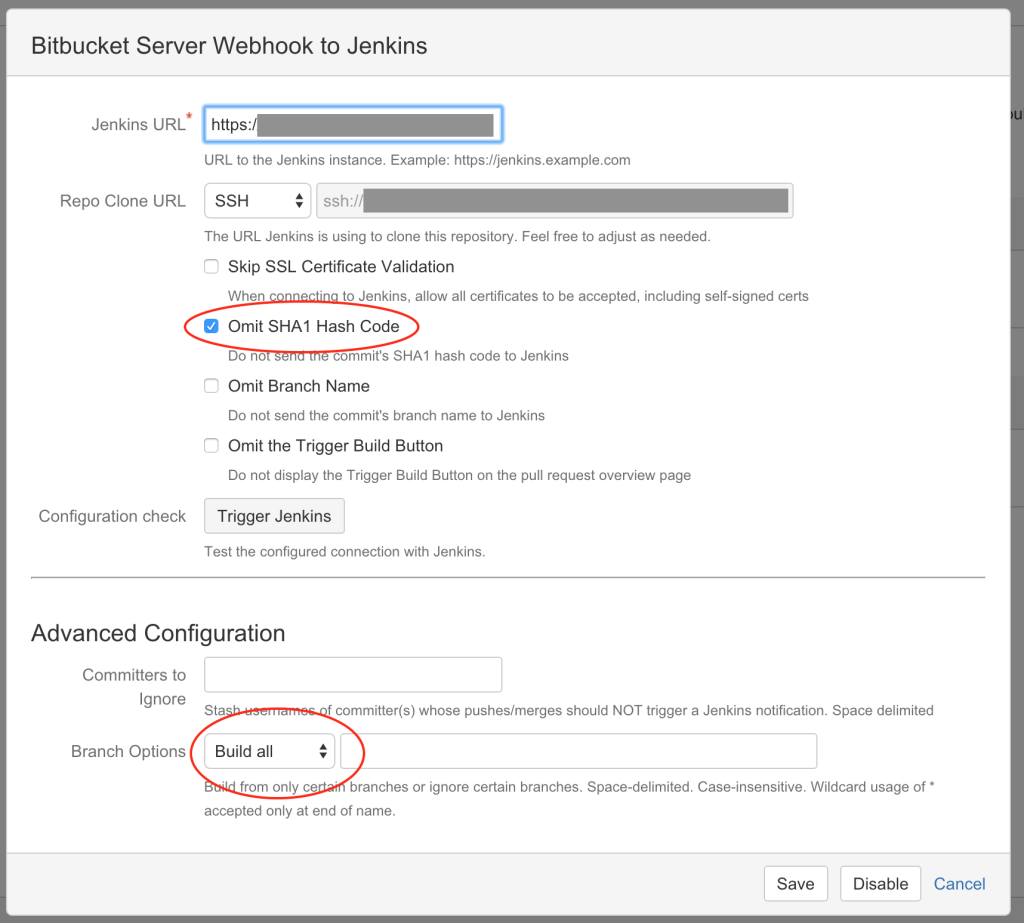Click the 'Advanced Configuration' heading
The height and width of the screenshot is (923, 1024).
158,634
